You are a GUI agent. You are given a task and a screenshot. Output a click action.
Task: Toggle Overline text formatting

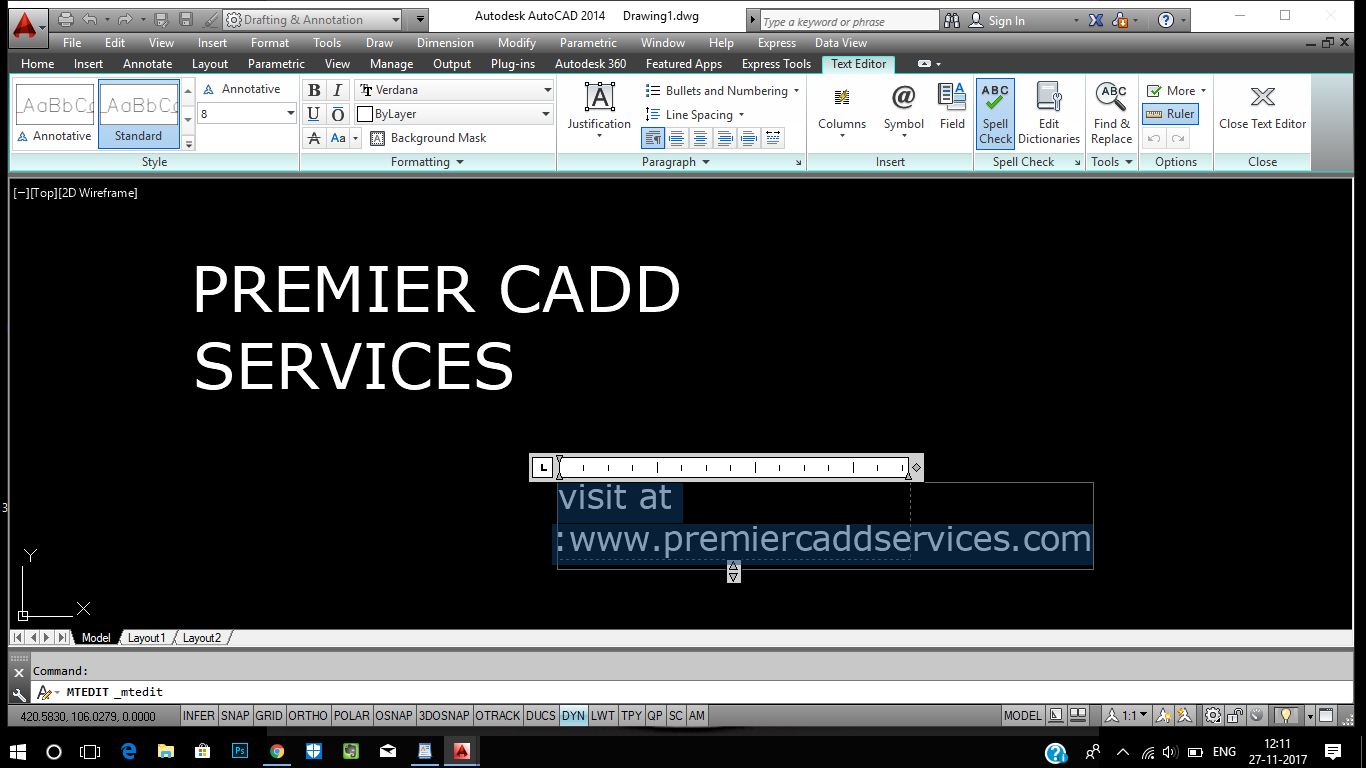338,114
